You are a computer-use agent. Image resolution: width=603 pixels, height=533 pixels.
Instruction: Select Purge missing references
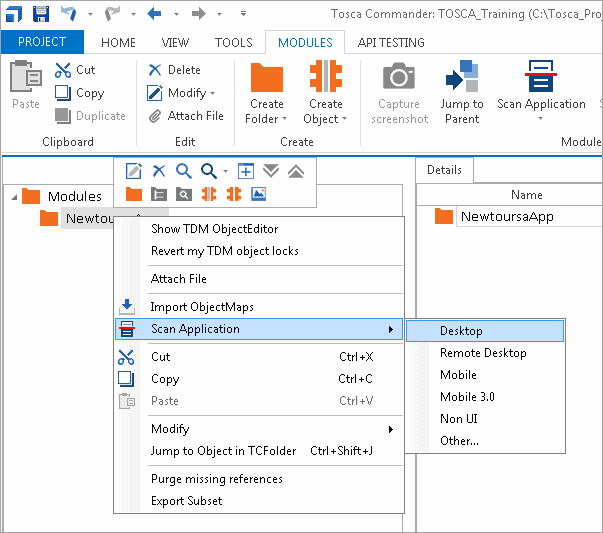click(x=259, y=479)
